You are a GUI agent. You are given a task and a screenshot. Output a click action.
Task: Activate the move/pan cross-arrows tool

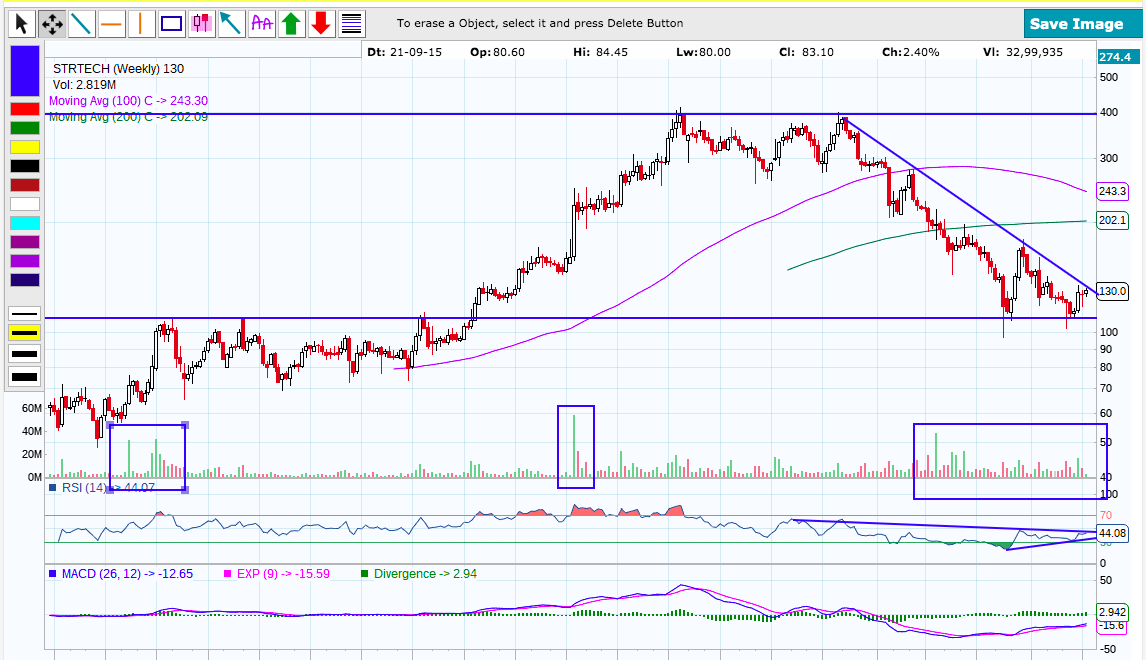pyautogui.click(x=51, y=24)
